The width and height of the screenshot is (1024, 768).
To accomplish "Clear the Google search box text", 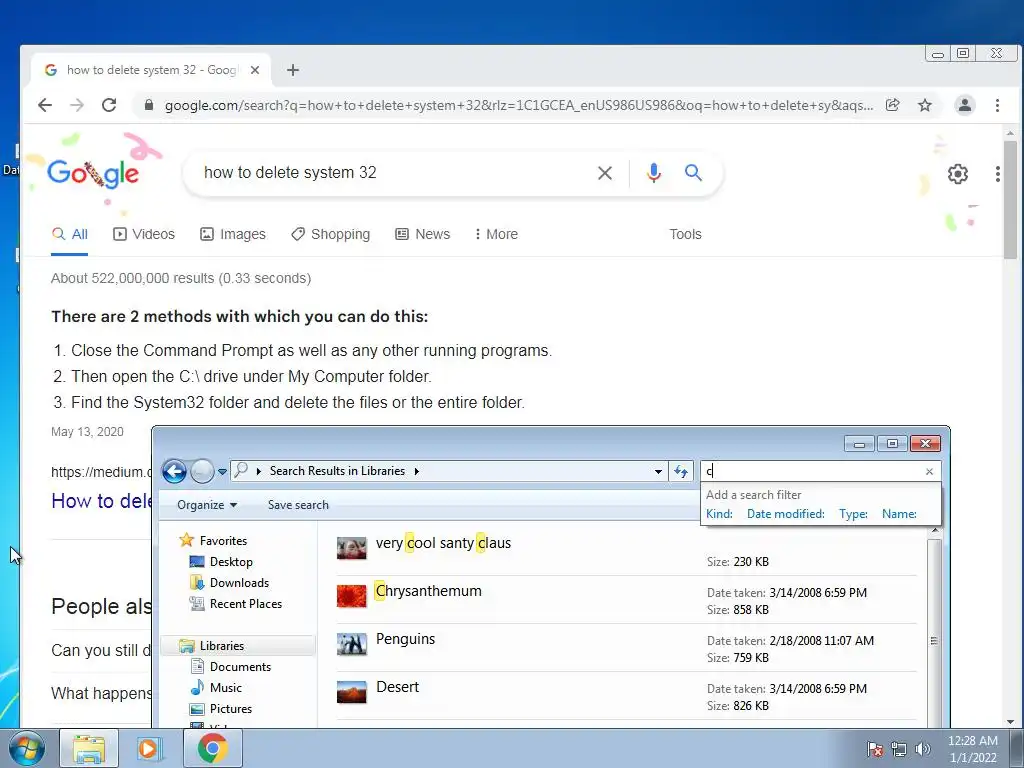I will click(605, 173).
